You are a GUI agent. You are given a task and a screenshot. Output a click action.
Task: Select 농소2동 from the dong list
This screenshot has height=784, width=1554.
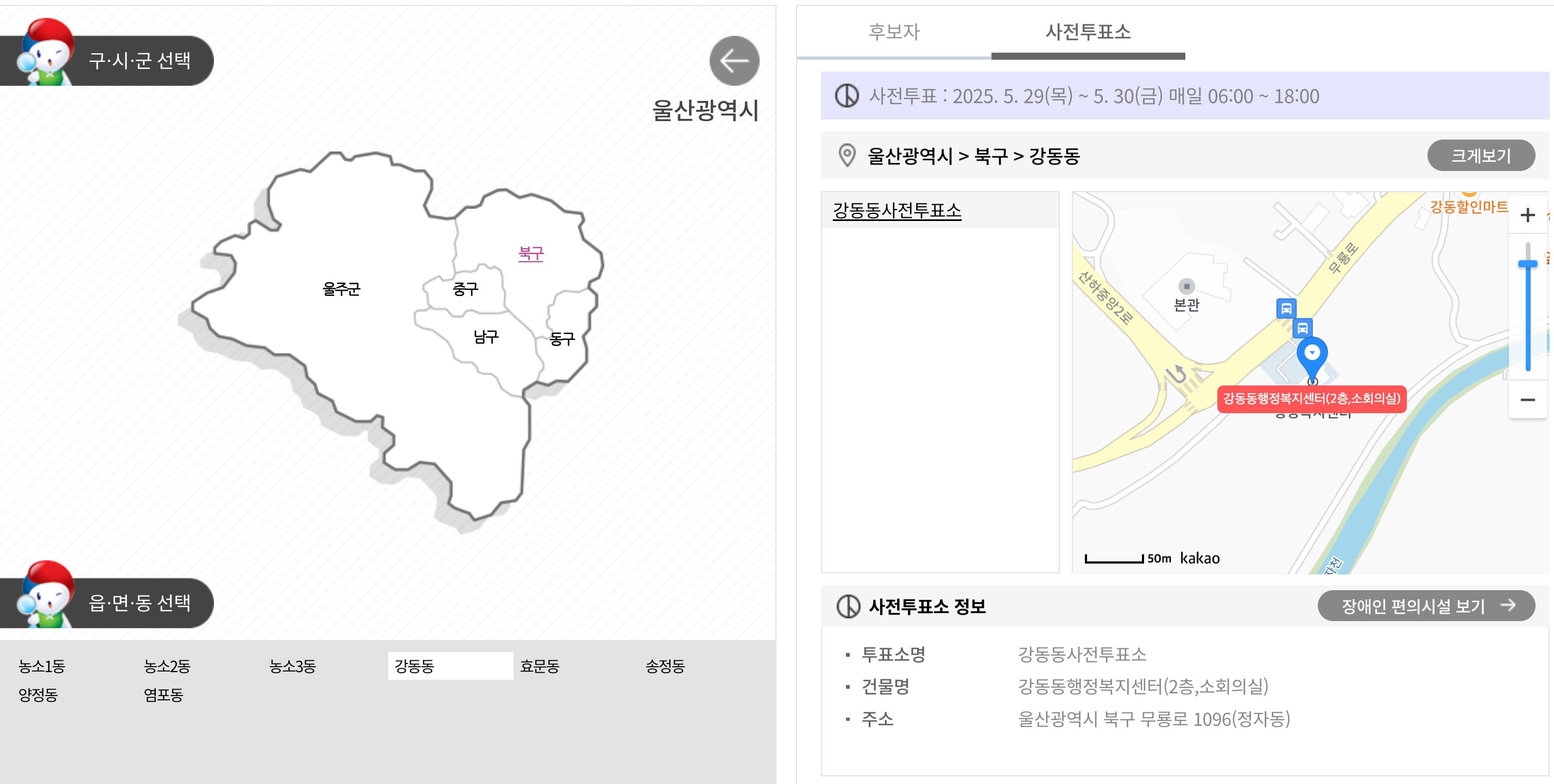click(x=167, y=666)
